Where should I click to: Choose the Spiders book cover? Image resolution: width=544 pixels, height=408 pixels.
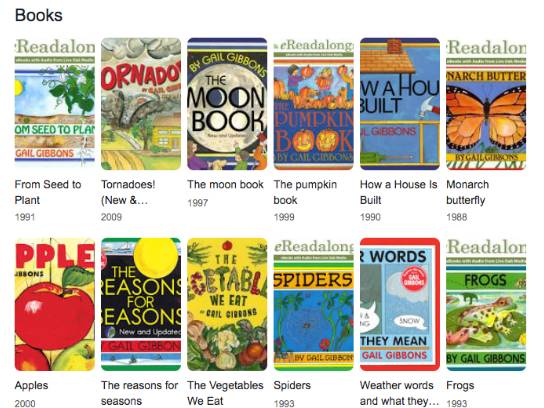click(x=314, y=304)
